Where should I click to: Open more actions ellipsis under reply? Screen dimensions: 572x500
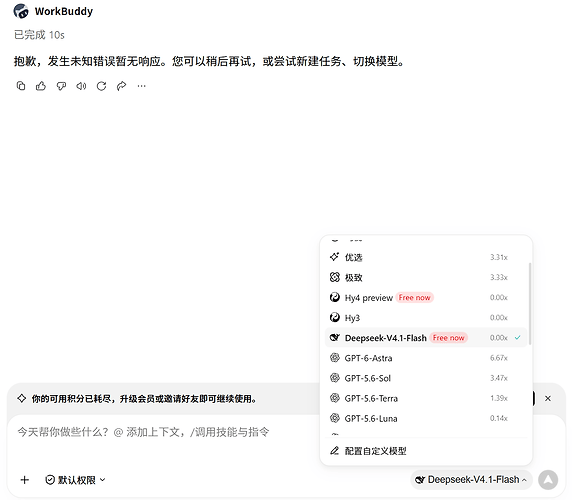click(x=142, y=86)
